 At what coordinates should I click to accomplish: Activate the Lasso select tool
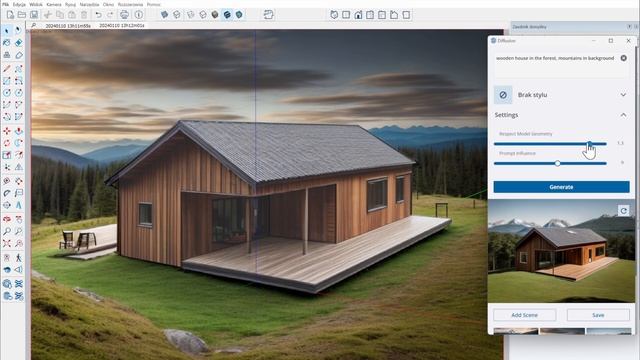18,31
